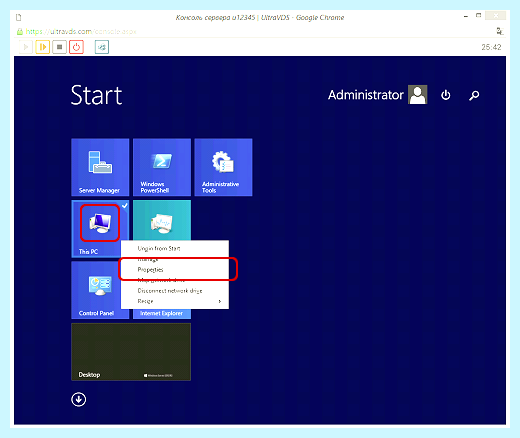Click the translate icon in address bar
The width and height of the screenshot is (520, 438).
point(499,31)
